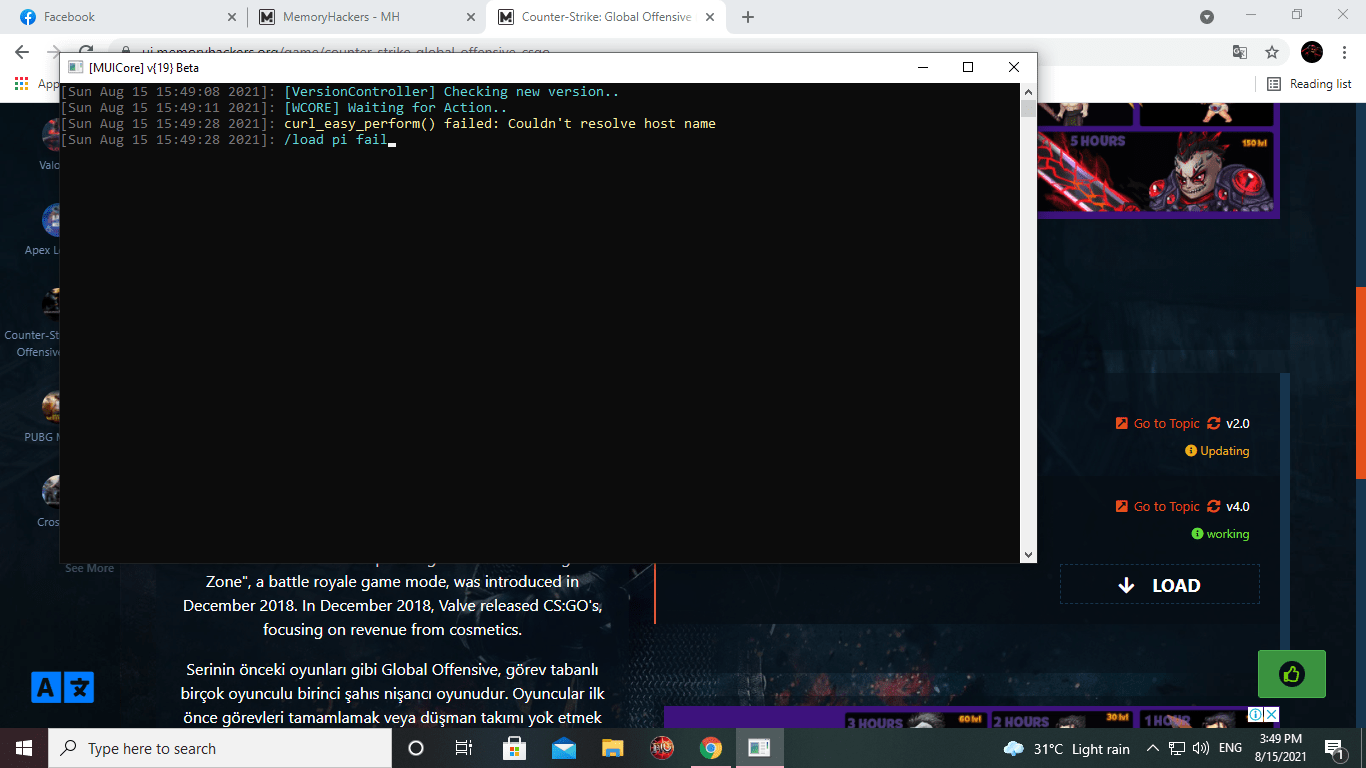Viewport: 1366px width, 768px height.
Task: Minimize the MUICore console window
Action: coord(921,67)
